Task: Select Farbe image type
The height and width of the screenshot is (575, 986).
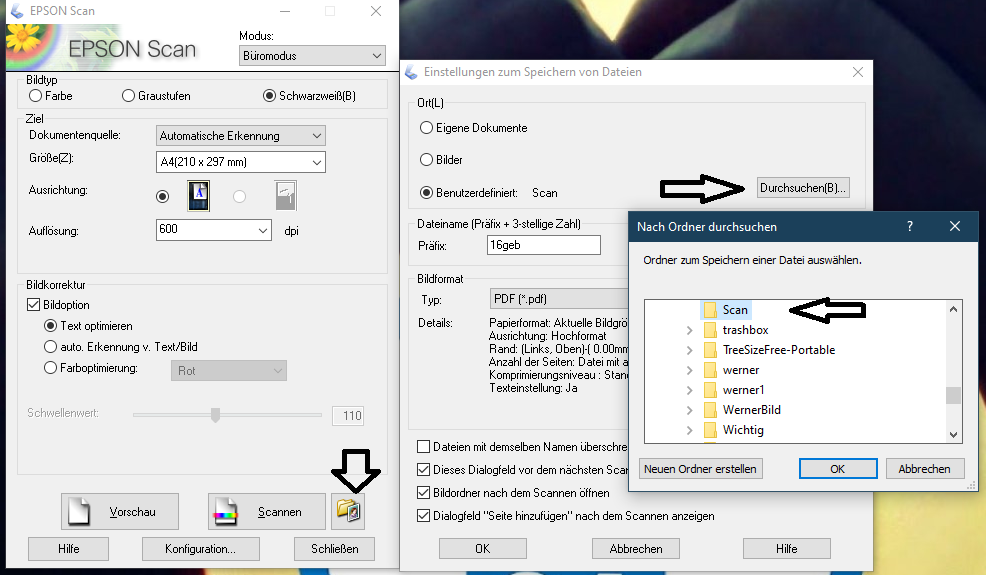Action: click(x=36, y=96)
